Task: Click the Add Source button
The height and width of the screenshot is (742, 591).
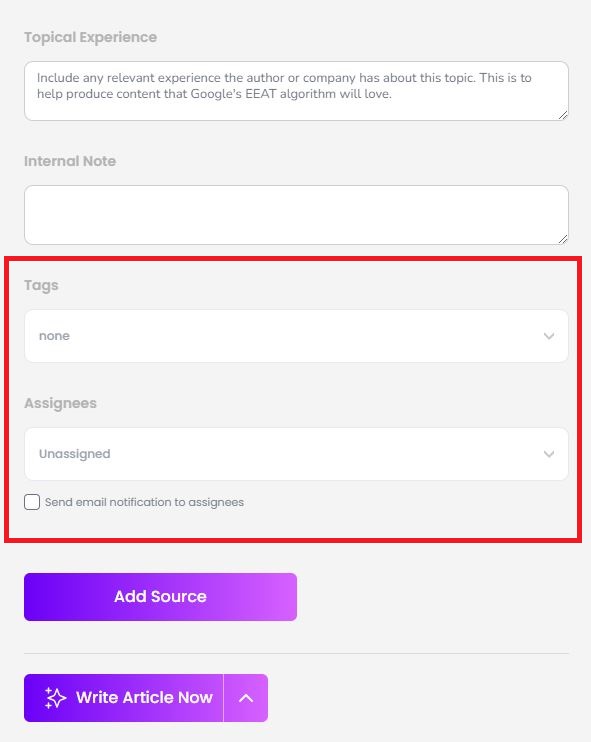Action: 160,597
